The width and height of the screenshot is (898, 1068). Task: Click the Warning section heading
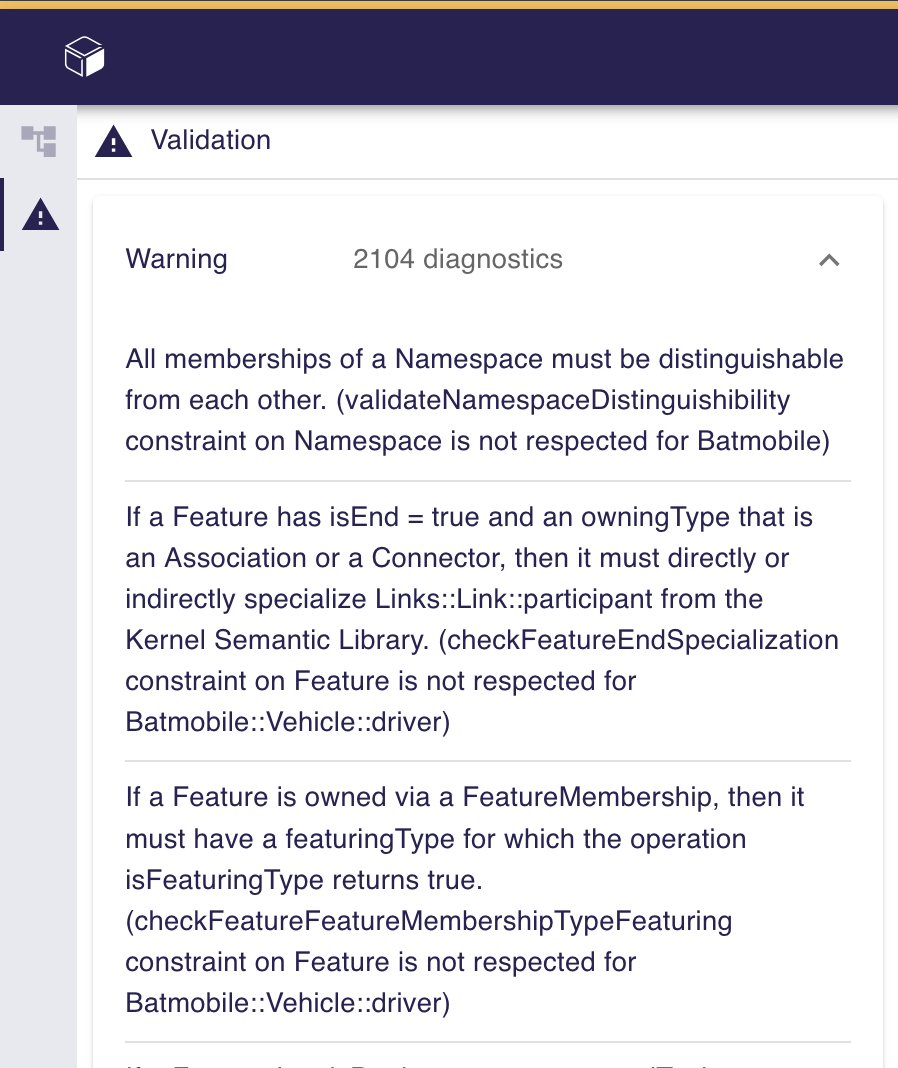click(176, 259)
